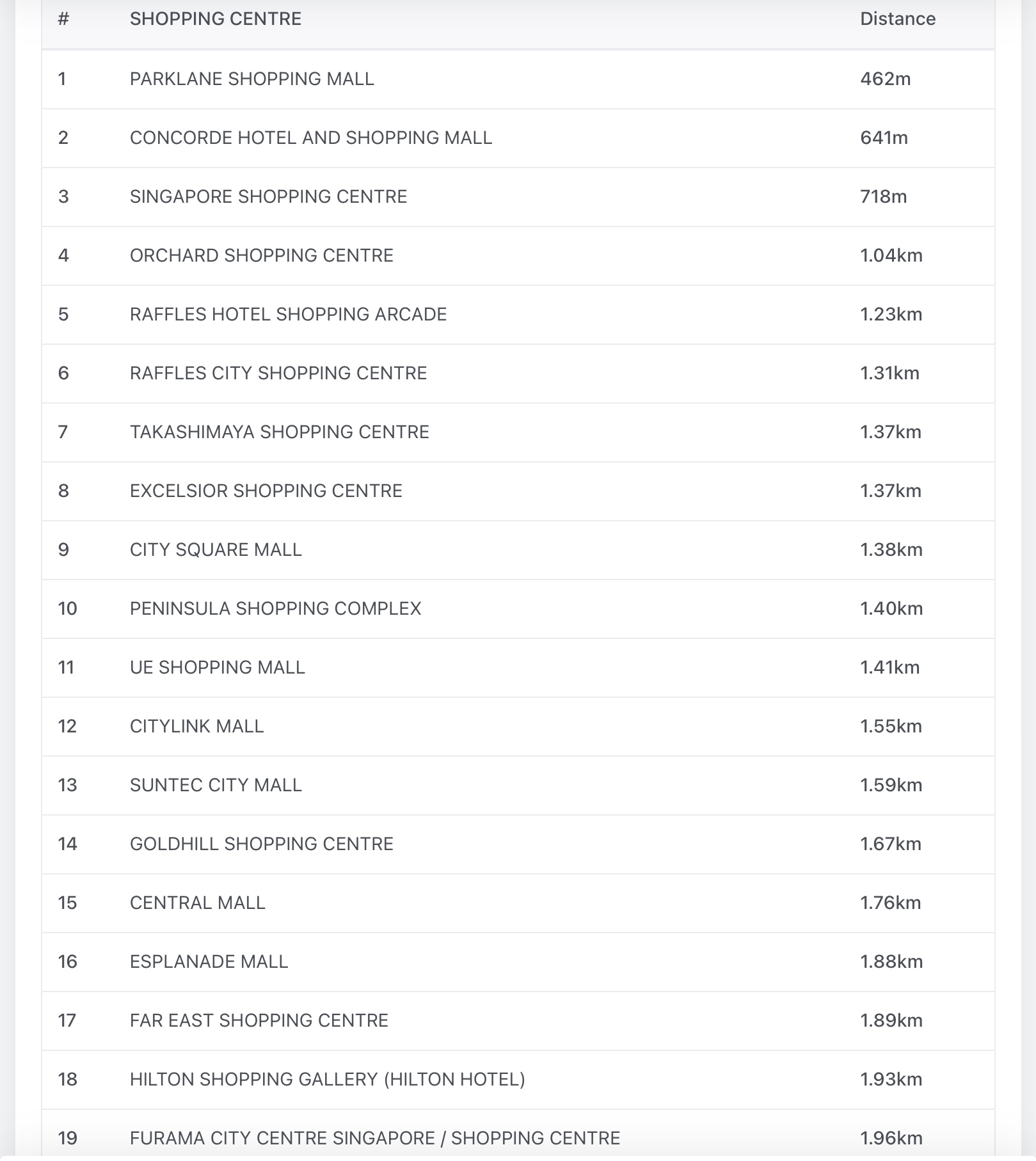
Task: Select the SUNTEC CITY MALL row
Action: [216, 785]
